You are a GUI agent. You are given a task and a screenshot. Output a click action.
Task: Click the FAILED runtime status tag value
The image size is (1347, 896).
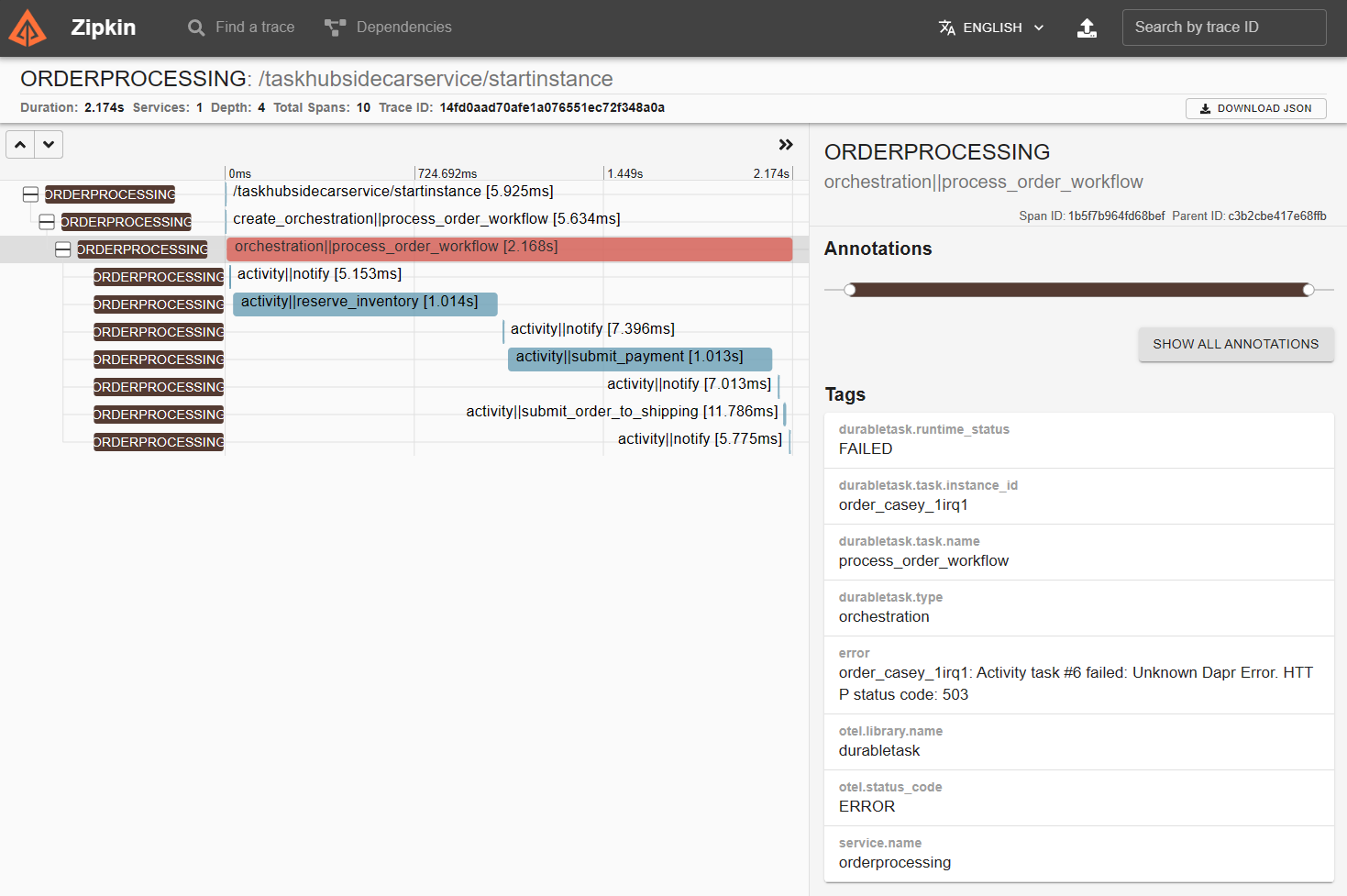tap(866, 449)
